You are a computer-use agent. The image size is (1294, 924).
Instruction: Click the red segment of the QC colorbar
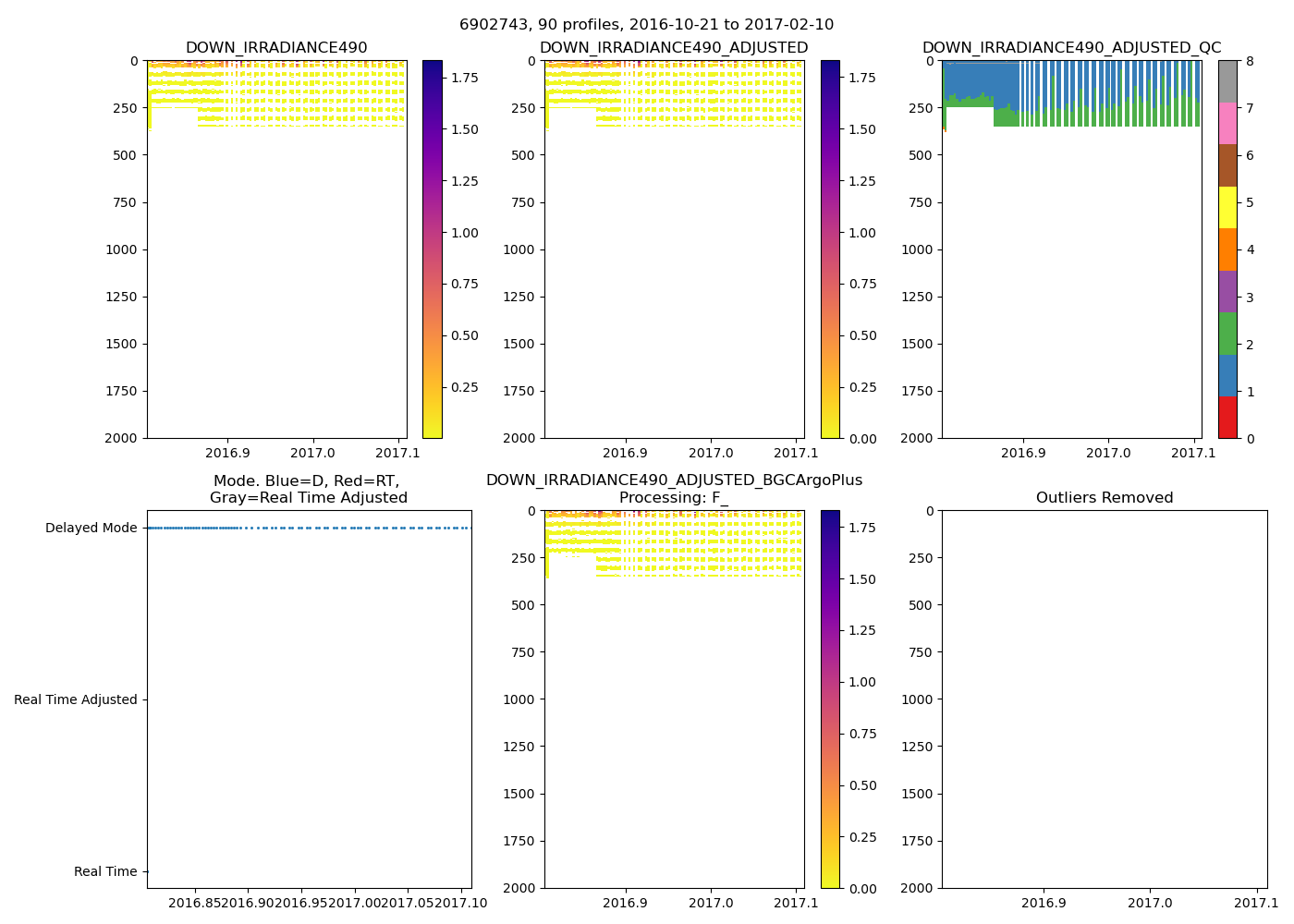point(1227,417)
